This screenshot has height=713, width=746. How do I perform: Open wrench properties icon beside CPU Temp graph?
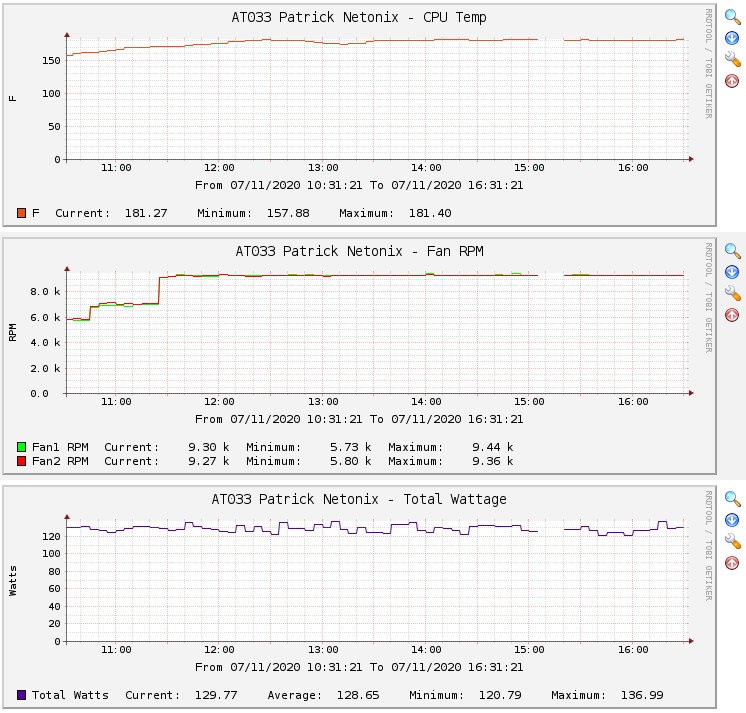732,59
